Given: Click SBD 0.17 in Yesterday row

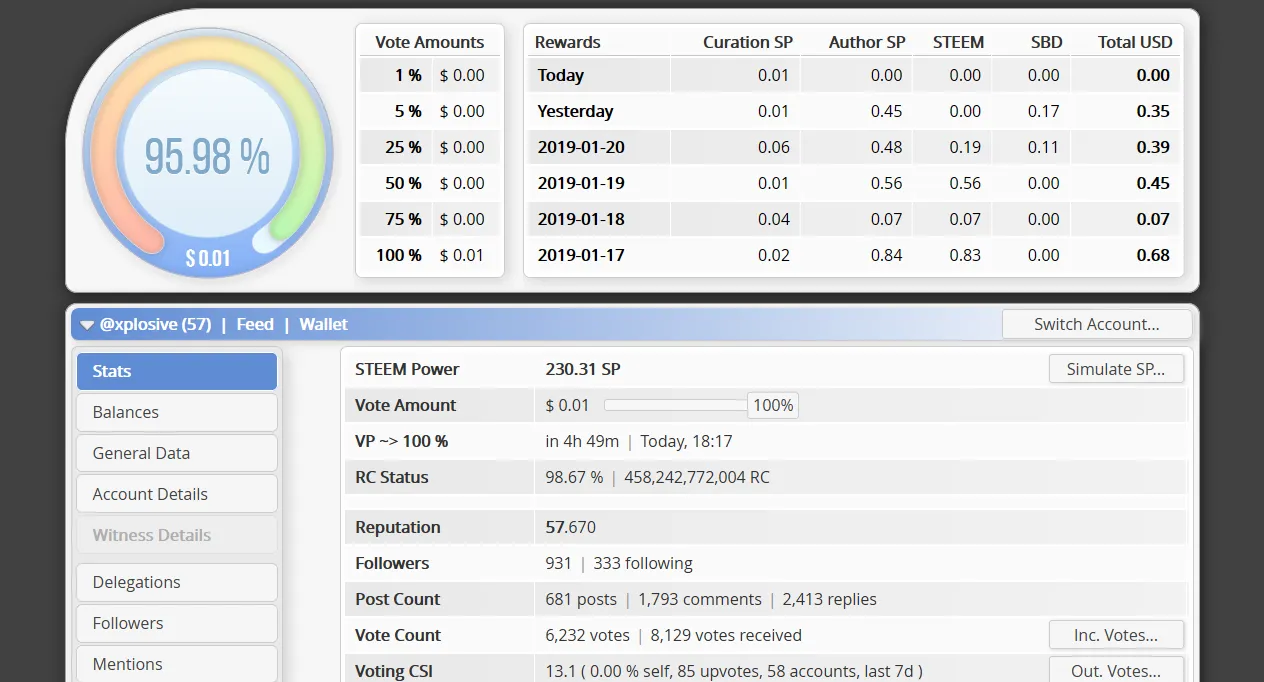Looking at the screenshot, I should (x=1044, y=111).
